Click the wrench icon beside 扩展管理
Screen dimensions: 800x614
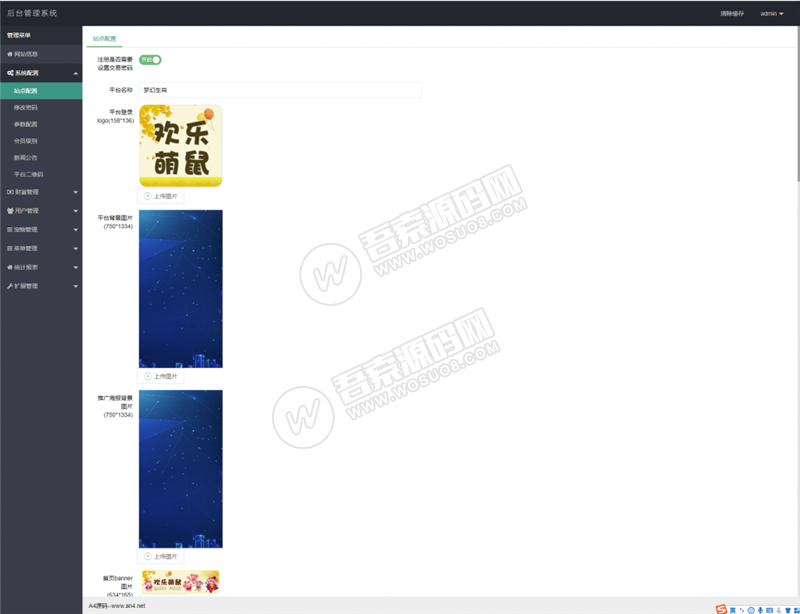(10, 286)
